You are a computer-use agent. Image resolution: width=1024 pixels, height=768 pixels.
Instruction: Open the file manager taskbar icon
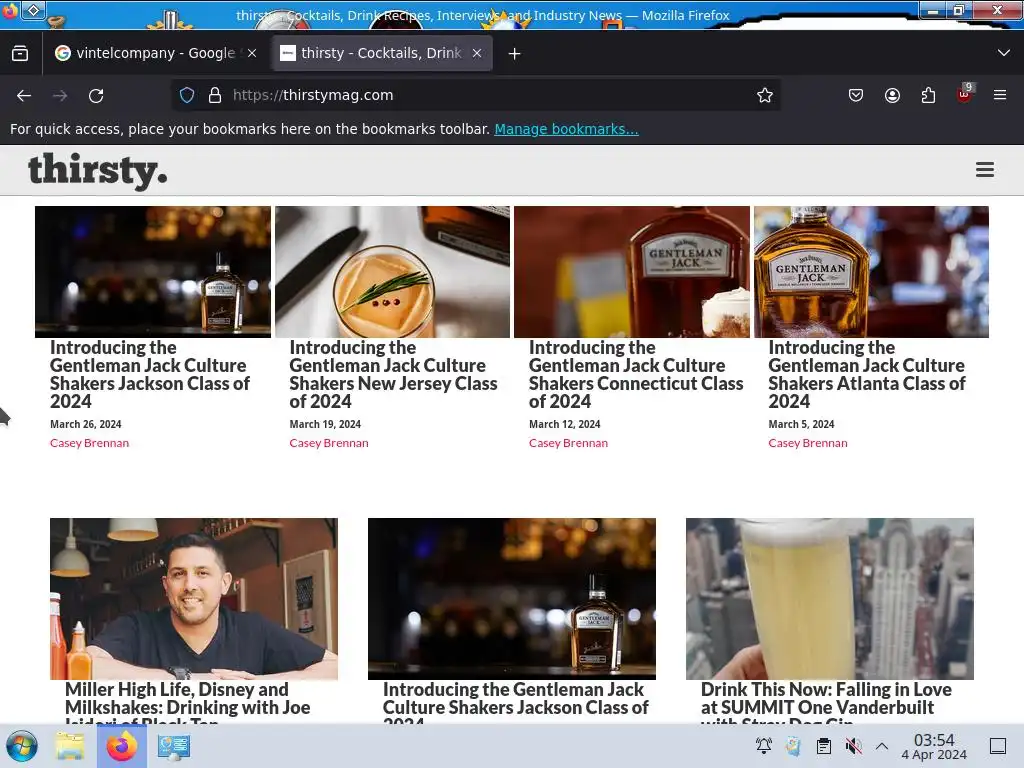pyautogui.click(x=70, y=746)
